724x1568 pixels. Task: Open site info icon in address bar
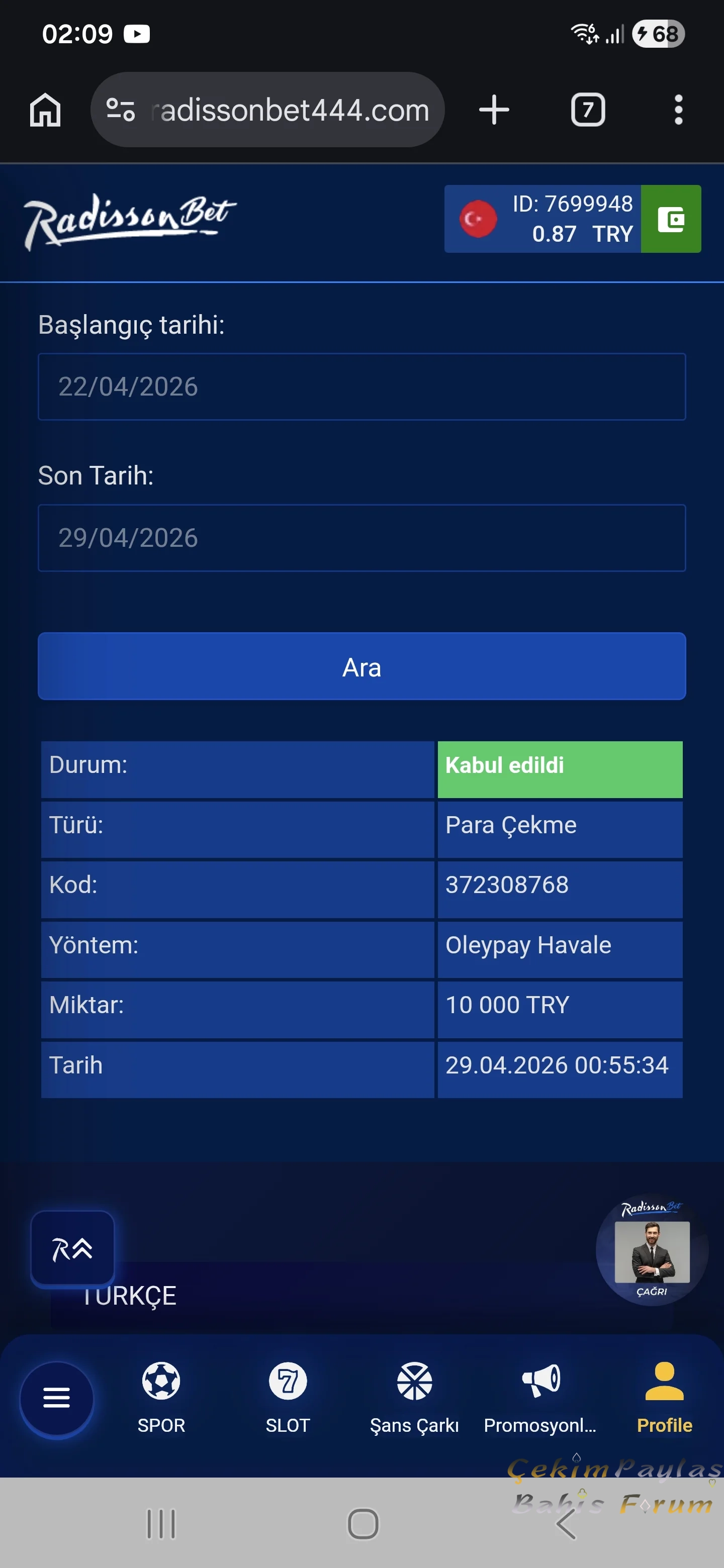121,110
